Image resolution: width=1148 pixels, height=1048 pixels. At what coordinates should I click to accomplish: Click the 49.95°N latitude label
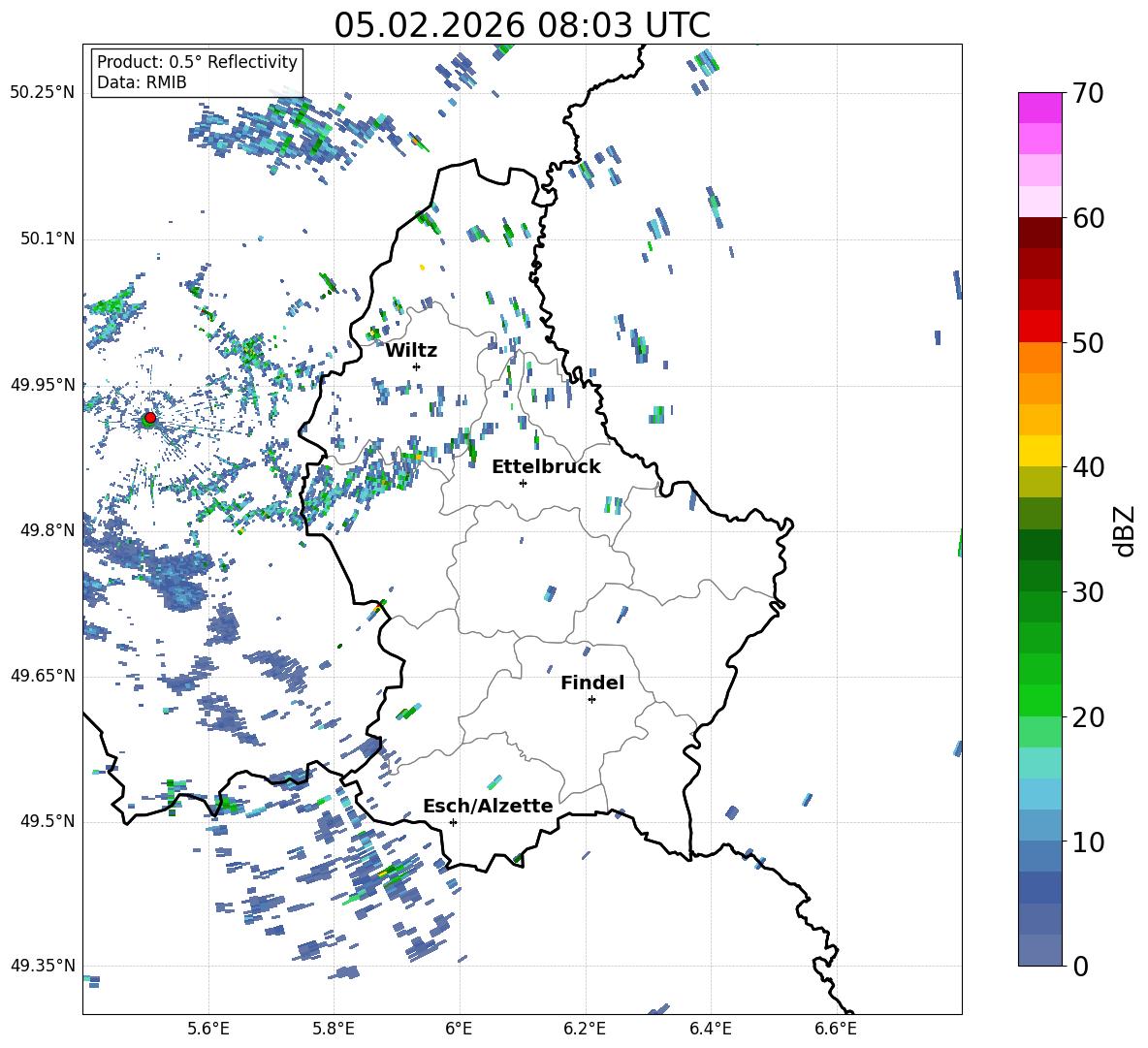(43, 384)
